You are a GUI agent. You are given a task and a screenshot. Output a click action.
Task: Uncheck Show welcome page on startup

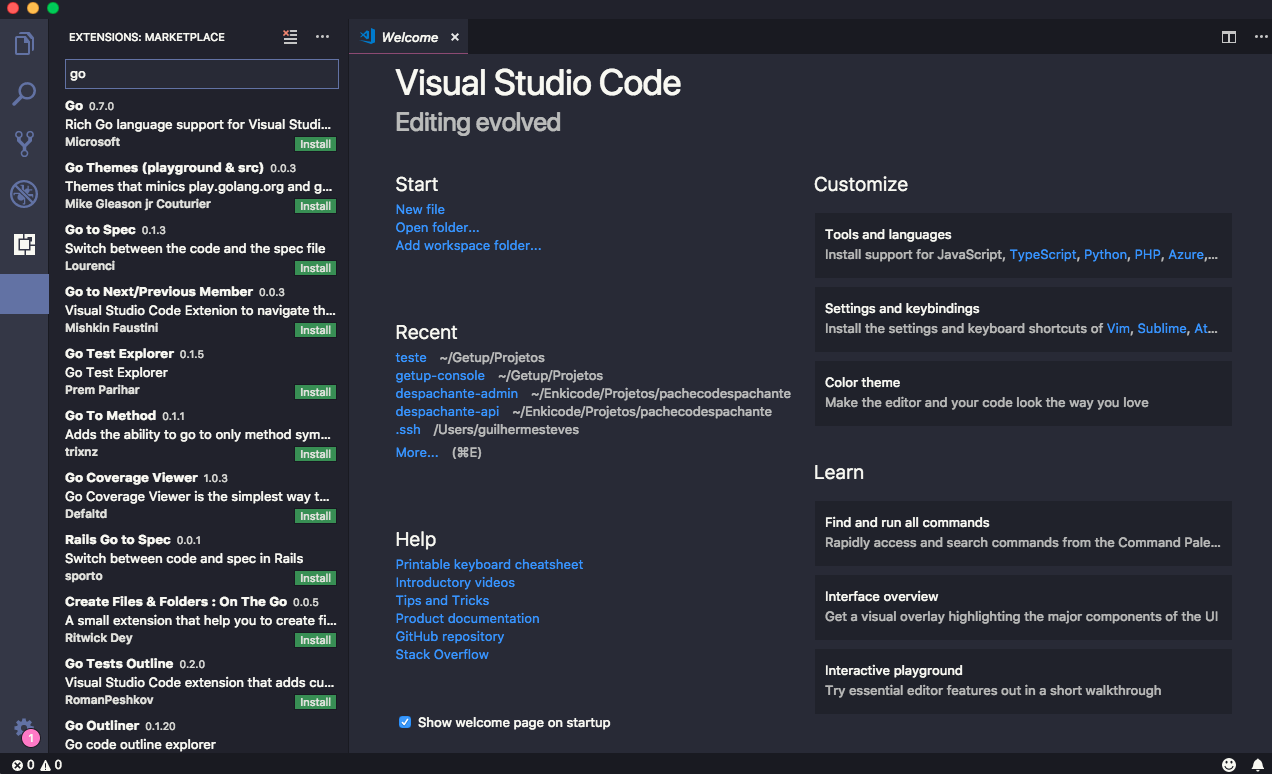click(x=405, y=722)
